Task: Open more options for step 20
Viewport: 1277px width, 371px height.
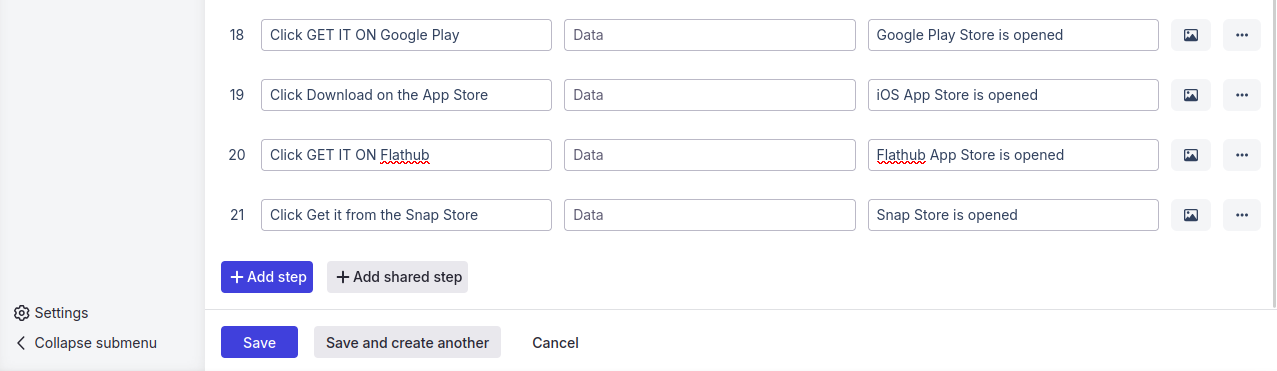Action: (x=1242, y=155)
